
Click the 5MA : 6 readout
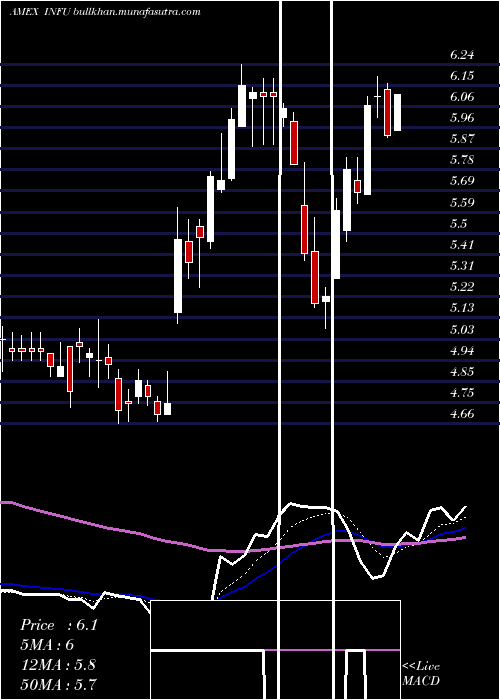47,645
